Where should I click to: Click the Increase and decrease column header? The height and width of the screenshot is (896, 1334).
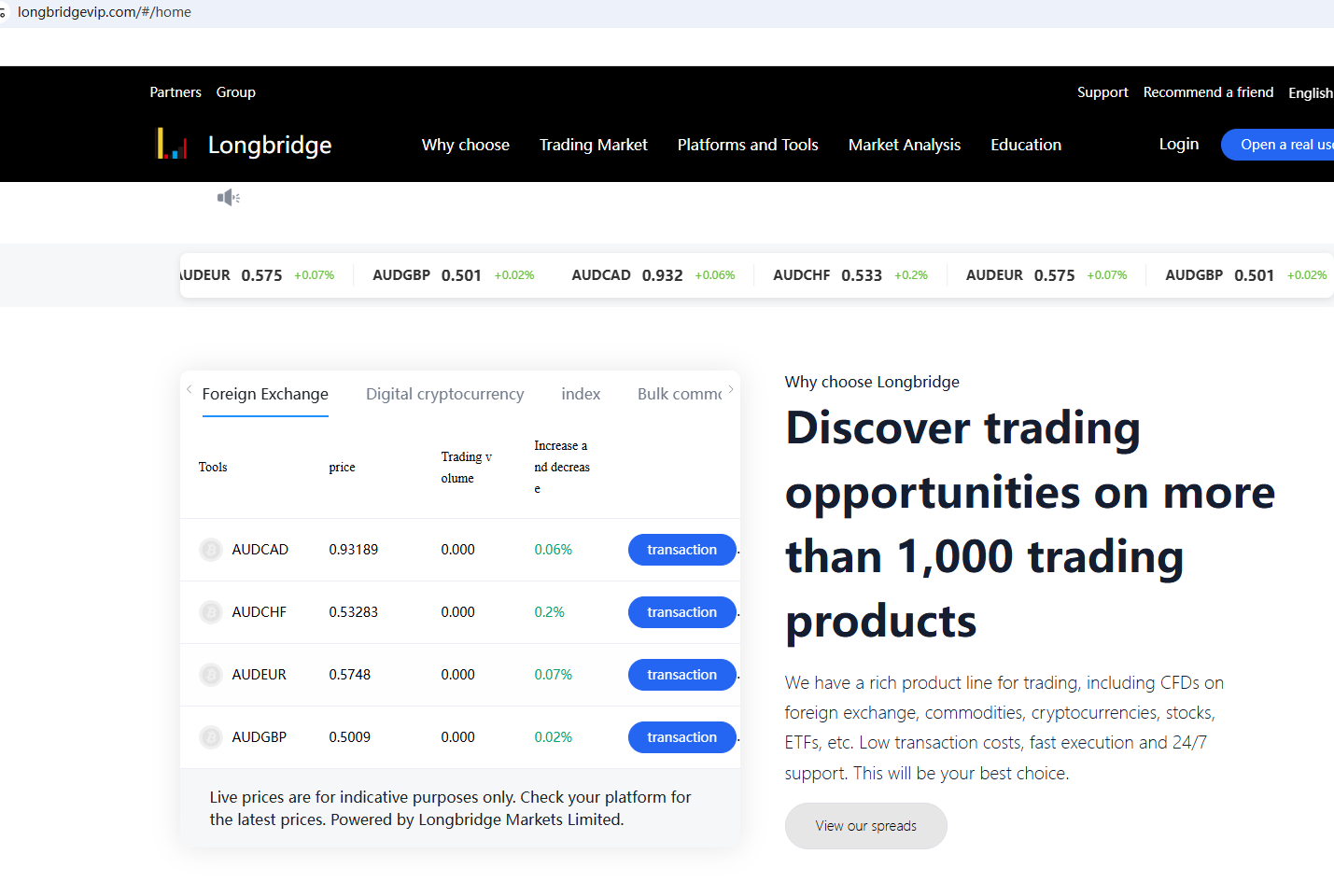point(562,468)
